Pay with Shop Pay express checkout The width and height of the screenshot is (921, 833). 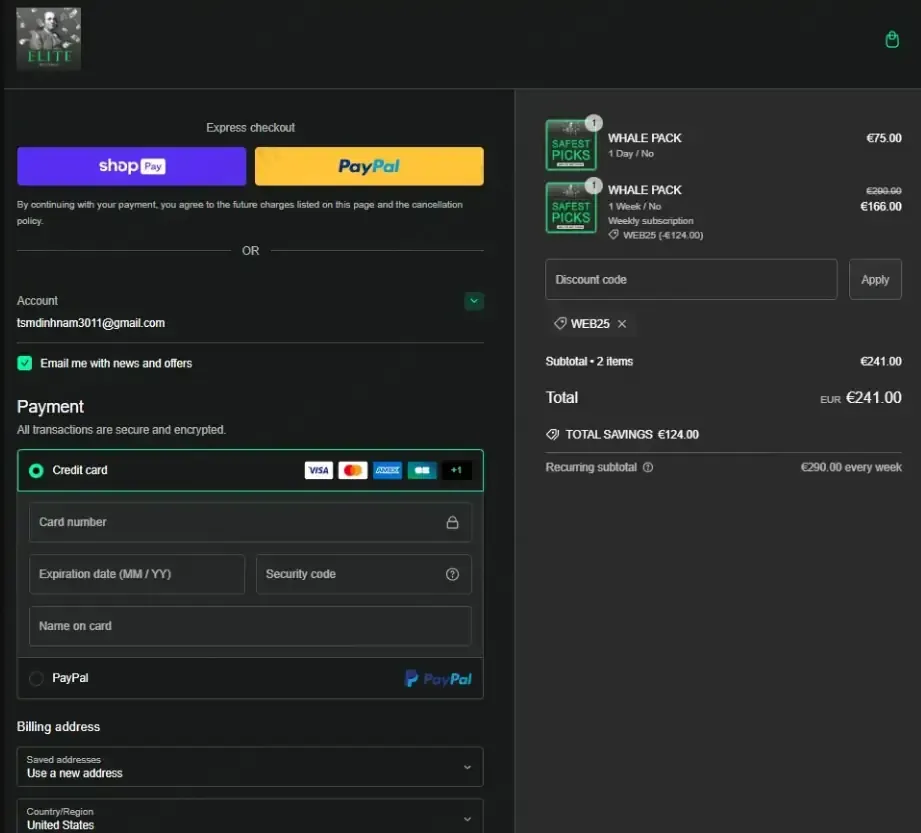tap(132, 166)
